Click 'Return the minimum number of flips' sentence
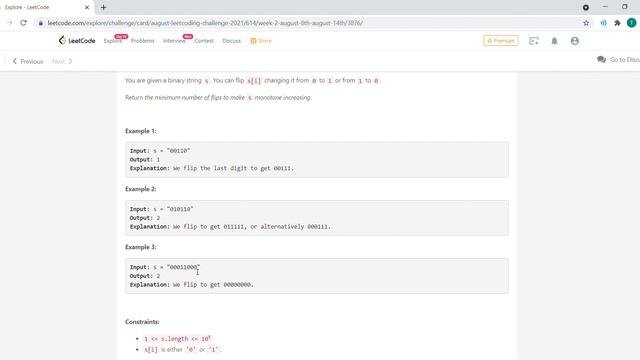 [218, 98]
